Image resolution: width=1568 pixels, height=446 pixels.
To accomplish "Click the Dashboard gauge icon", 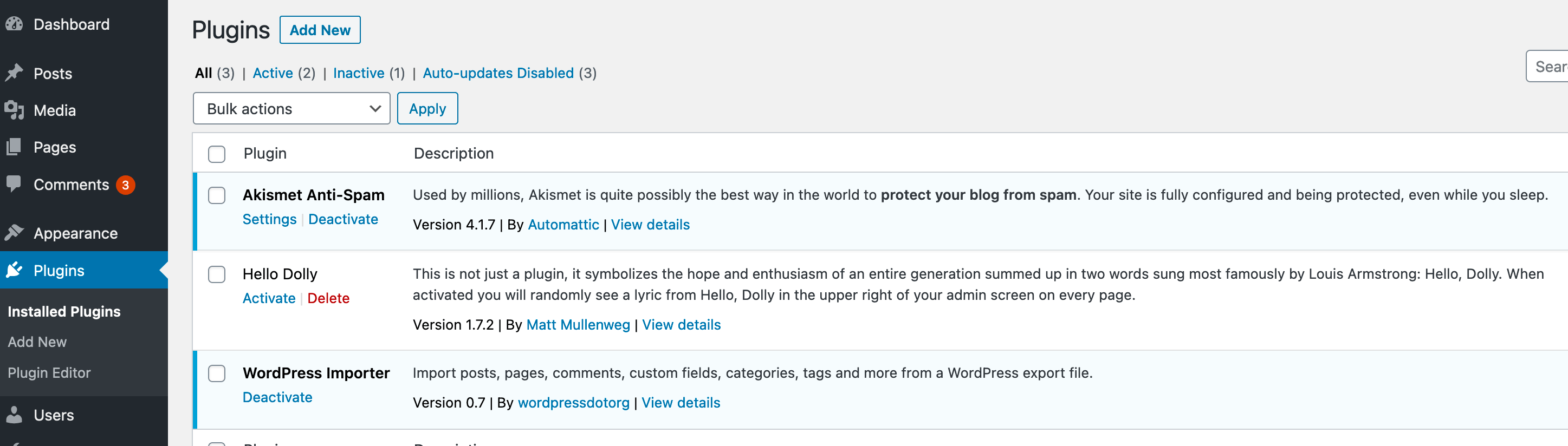I will coord(14,24).
